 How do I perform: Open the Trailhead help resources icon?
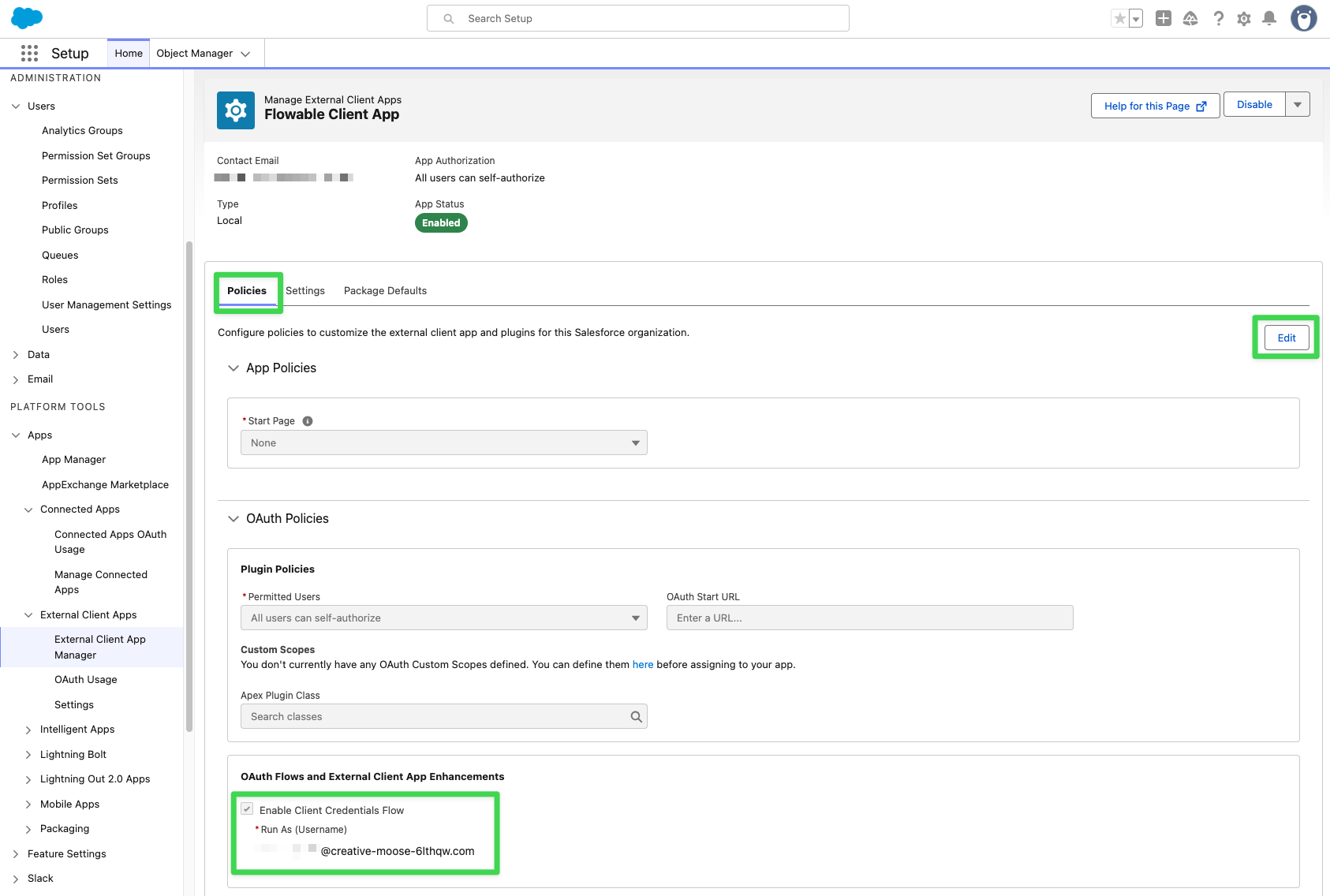[x=1190, y=17]
